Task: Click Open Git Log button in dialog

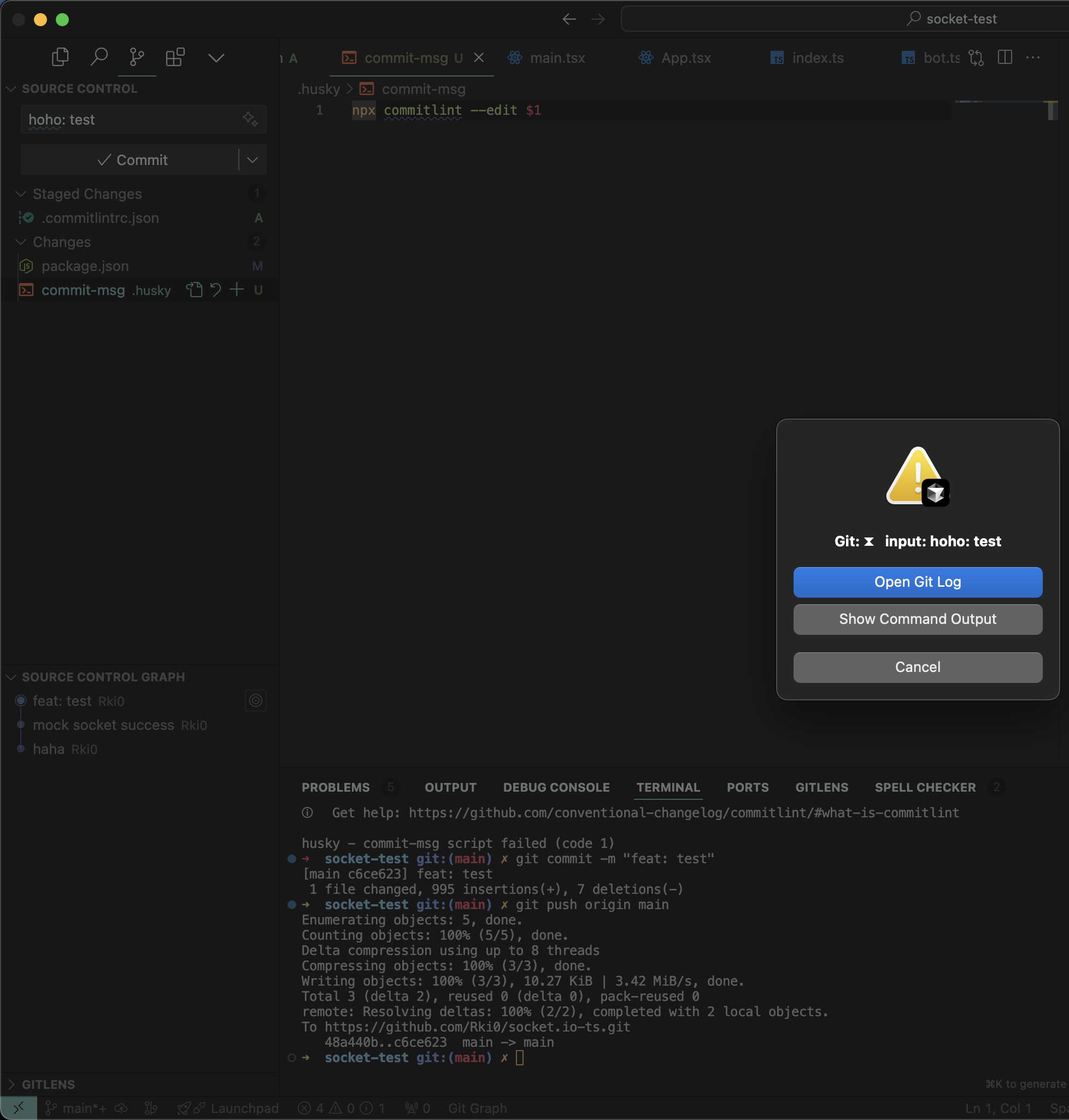Action: (917, 582)
